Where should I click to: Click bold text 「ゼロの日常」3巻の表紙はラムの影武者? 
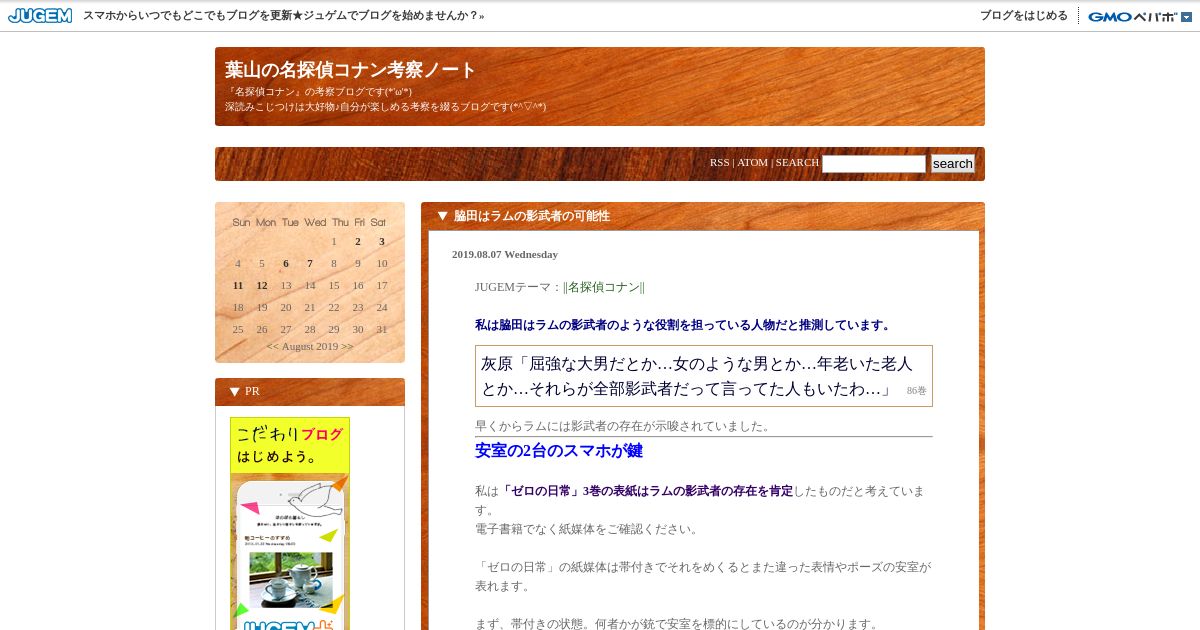[x=646, y=491]
